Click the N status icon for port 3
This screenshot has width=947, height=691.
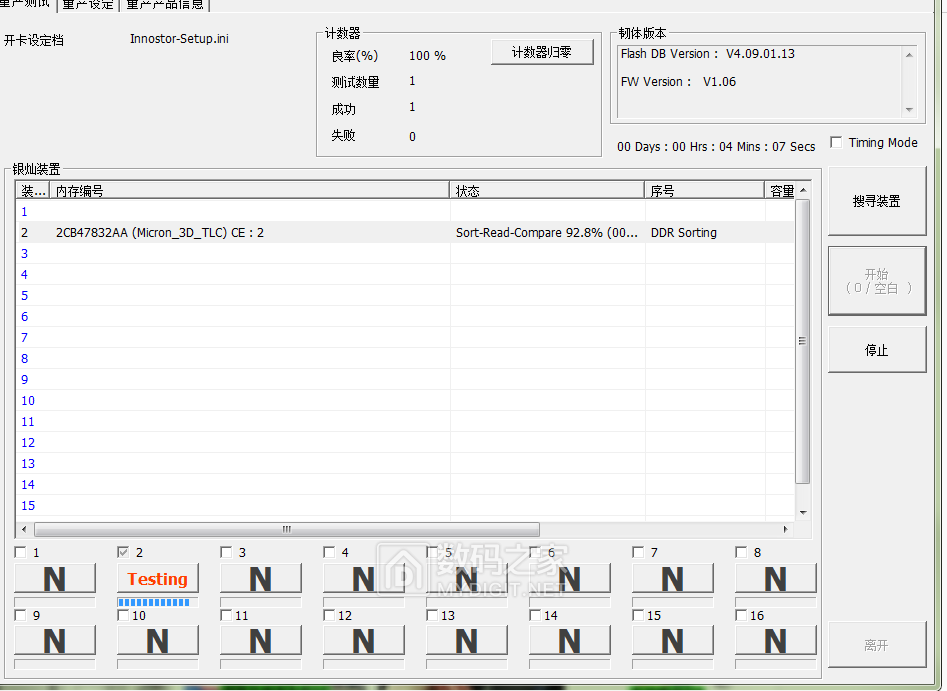pos(260,579)
